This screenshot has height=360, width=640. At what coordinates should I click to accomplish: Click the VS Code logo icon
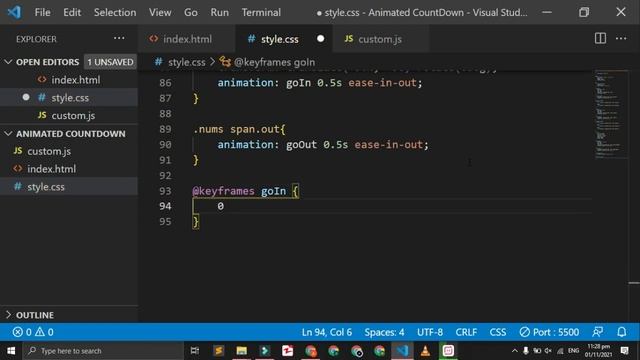click(14, 12)
